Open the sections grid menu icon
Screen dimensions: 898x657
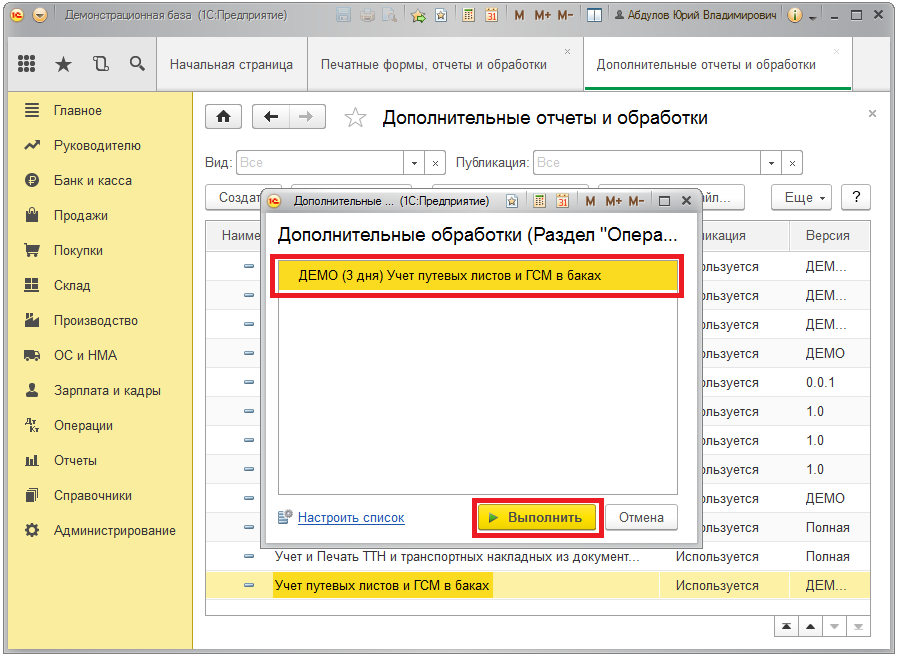[27, 64]
